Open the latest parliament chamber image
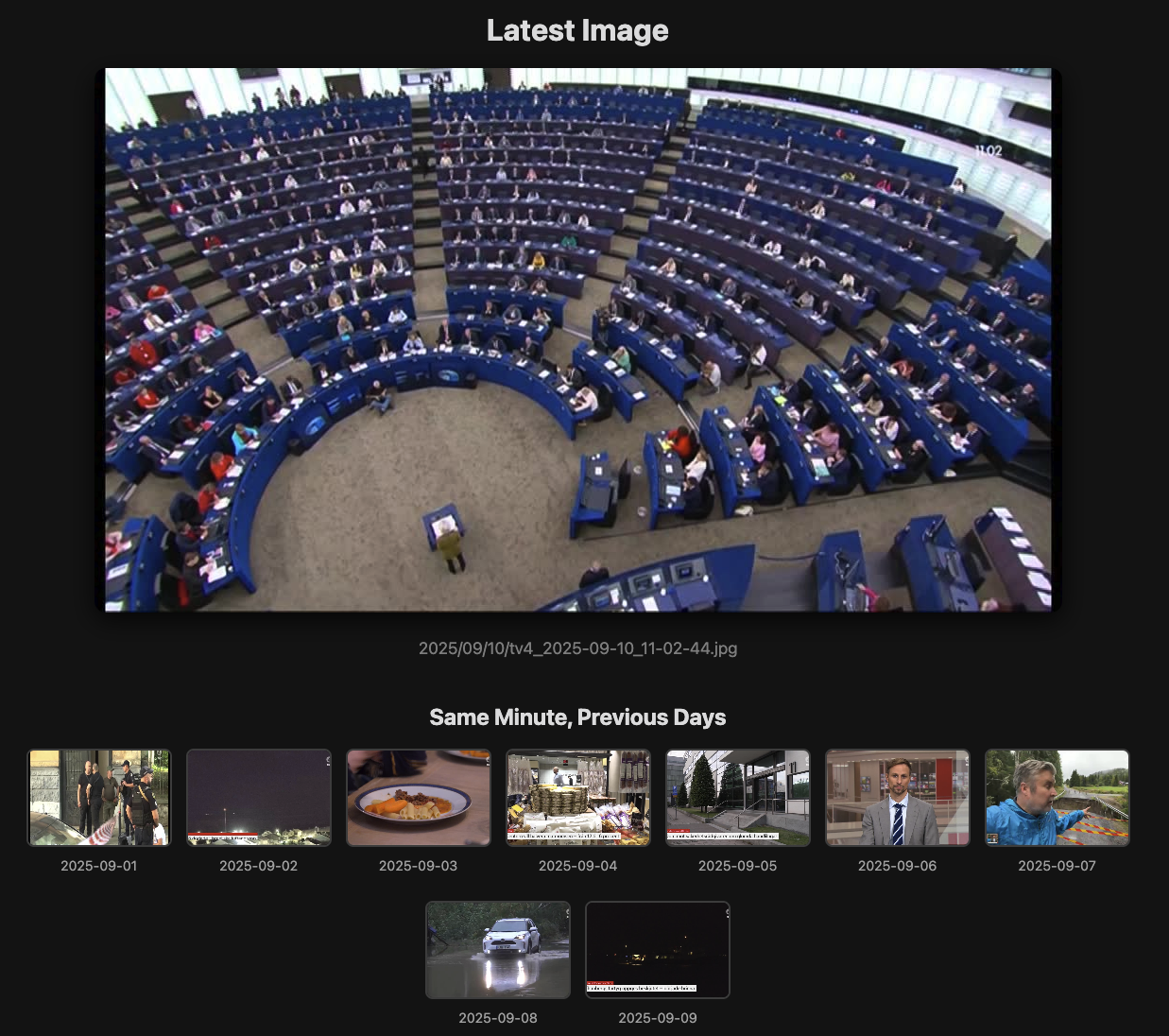This screenshot has width=1169, height=1036. 577,339
